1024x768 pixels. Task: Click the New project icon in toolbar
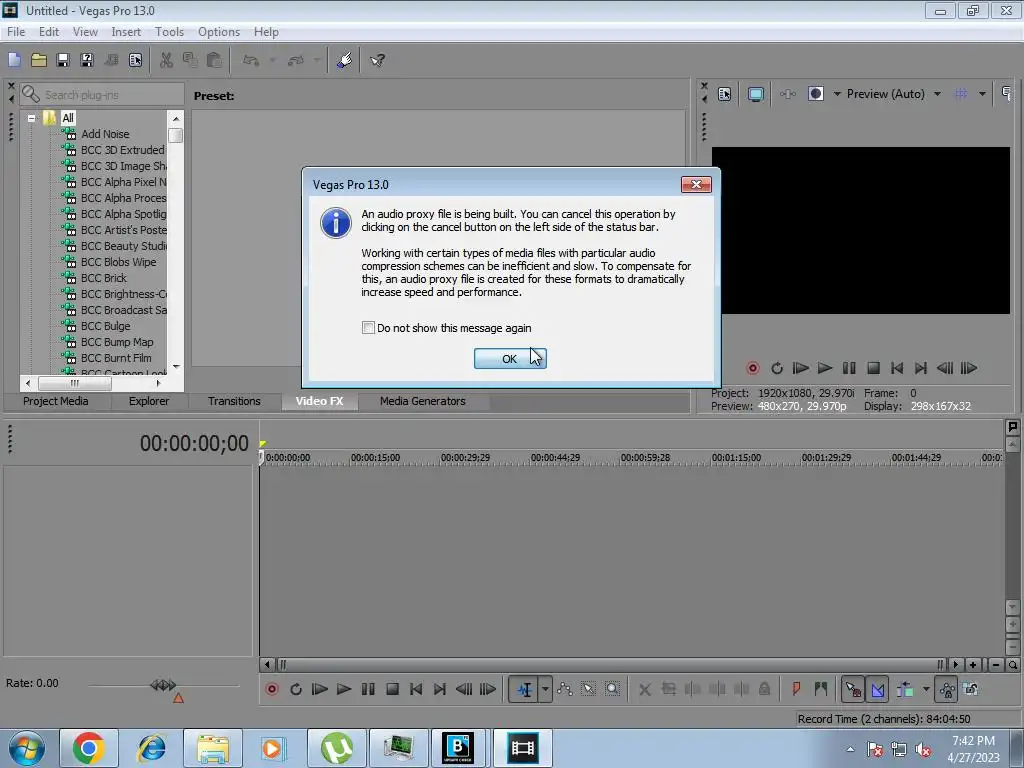(14, 61)
